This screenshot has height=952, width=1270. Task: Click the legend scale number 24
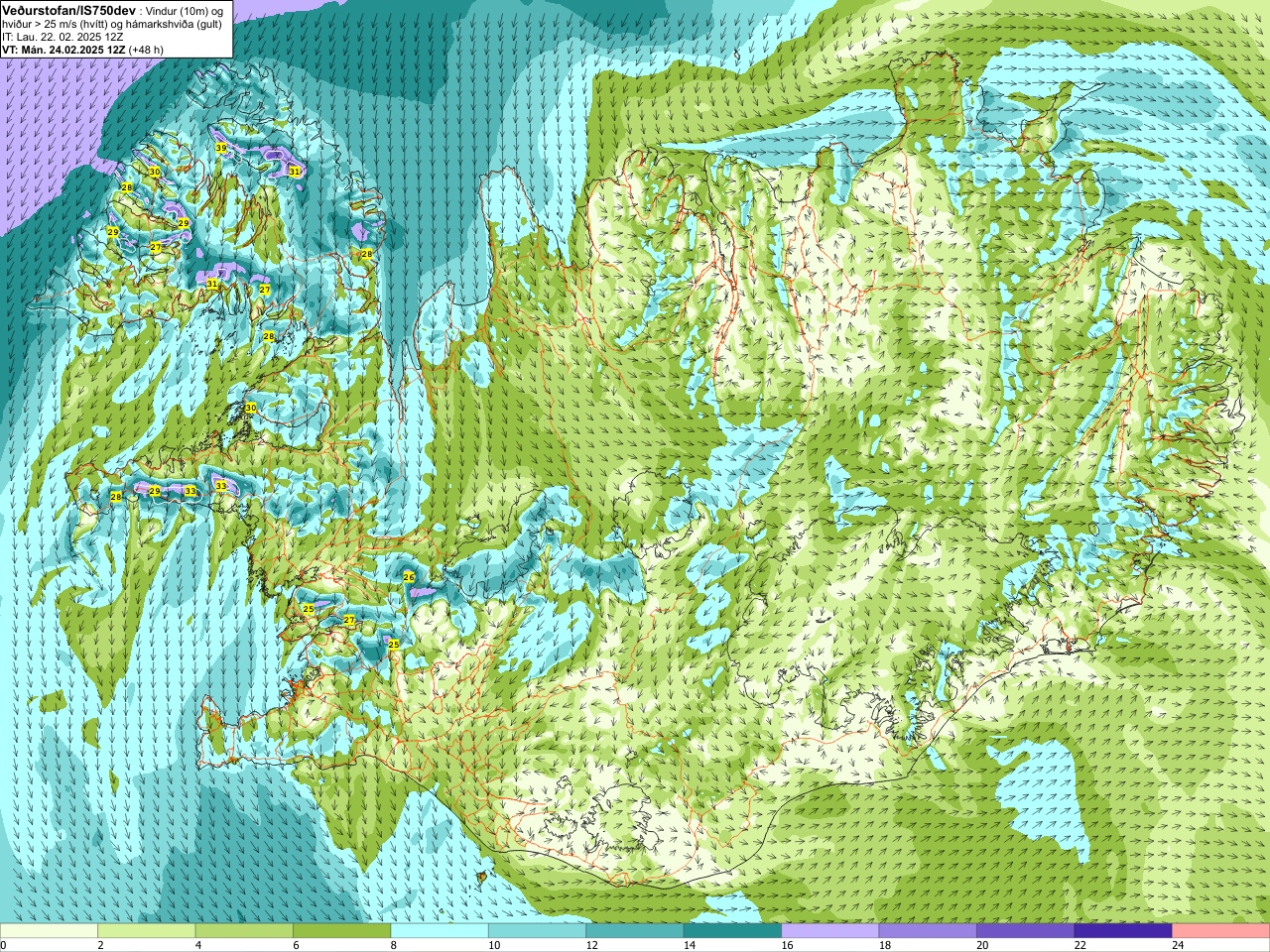click(x=1178, y=945)
